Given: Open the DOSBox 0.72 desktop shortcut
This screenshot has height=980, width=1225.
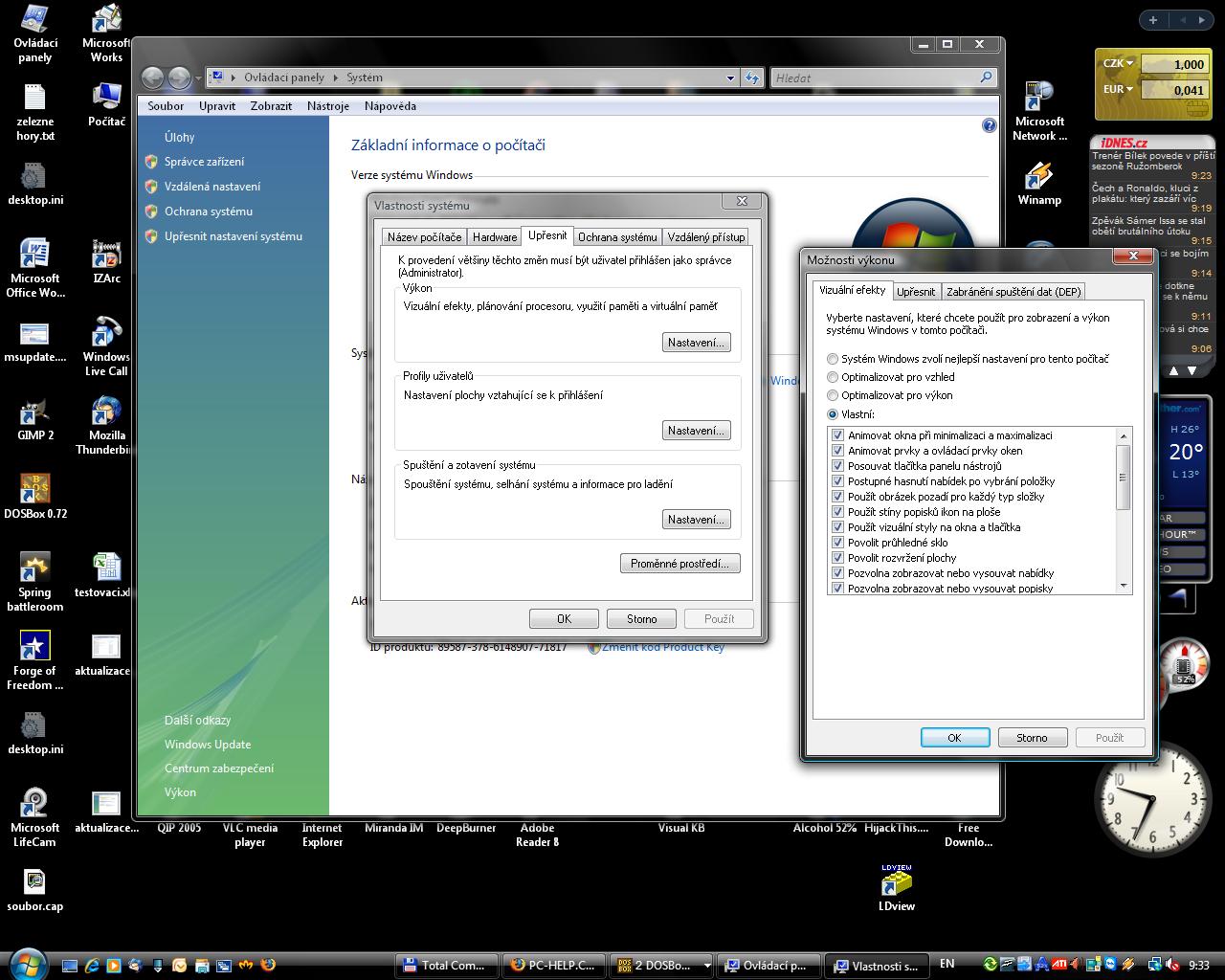Looking at the screenshot, I should [x=35, y=491].
